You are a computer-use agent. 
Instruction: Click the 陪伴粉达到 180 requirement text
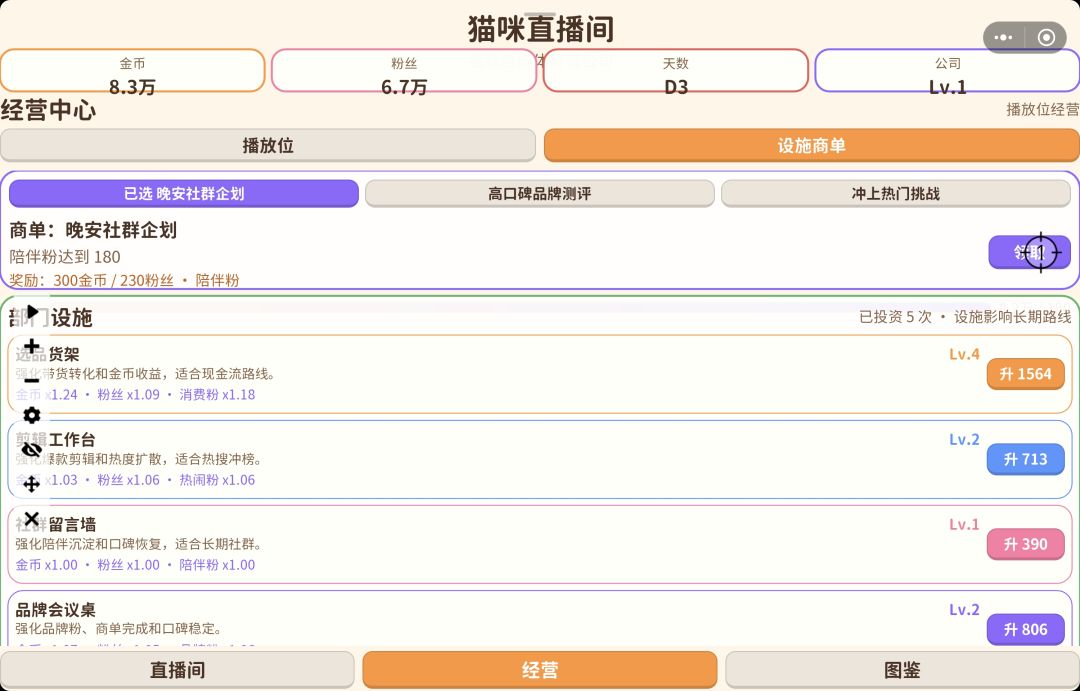point(65,257)
